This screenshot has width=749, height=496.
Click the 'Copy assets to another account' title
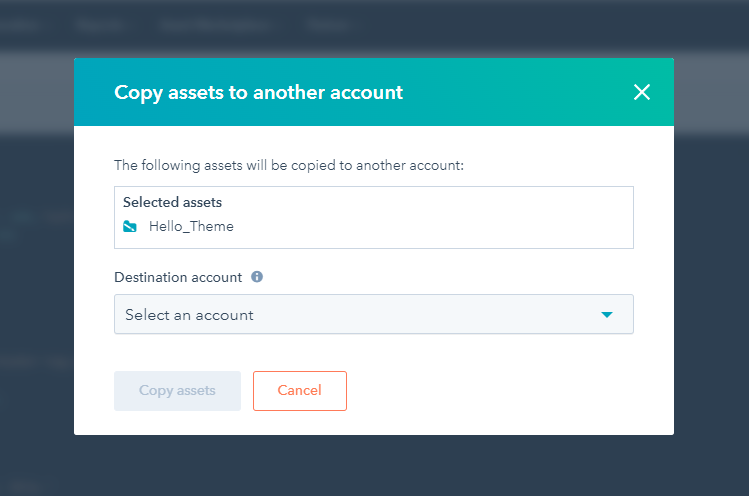pyautogui.click(x=258, y=93)
